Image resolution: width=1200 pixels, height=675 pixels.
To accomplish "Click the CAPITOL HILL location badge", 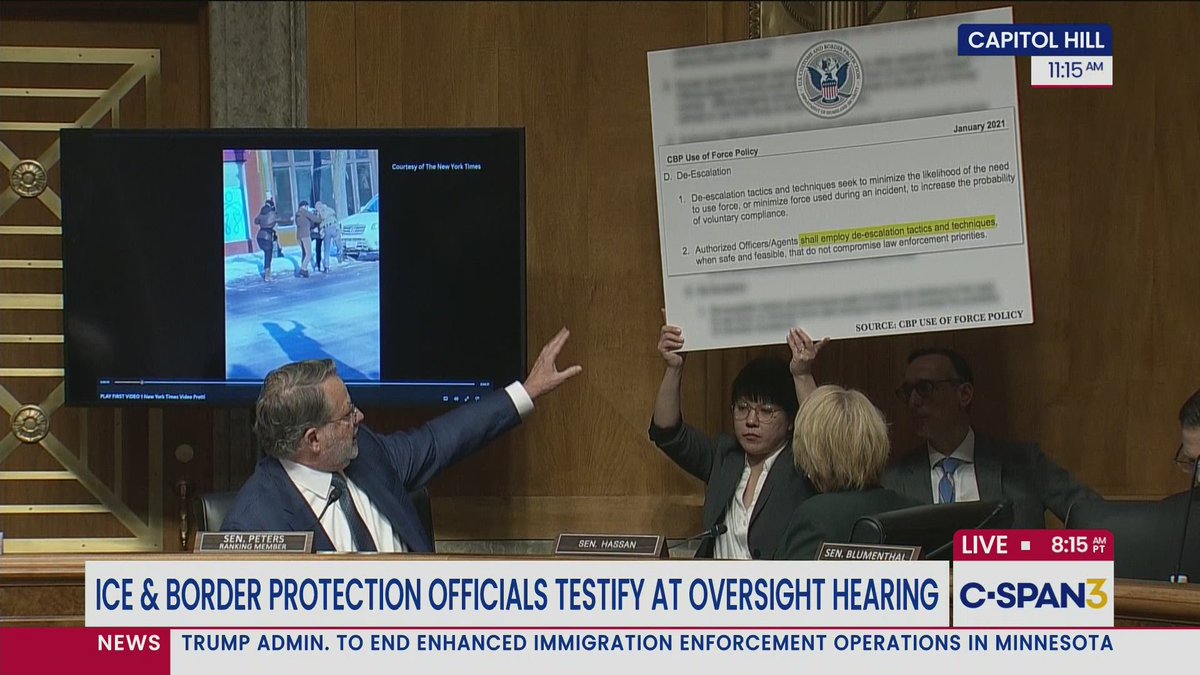I will click(x=1035, y=40).
